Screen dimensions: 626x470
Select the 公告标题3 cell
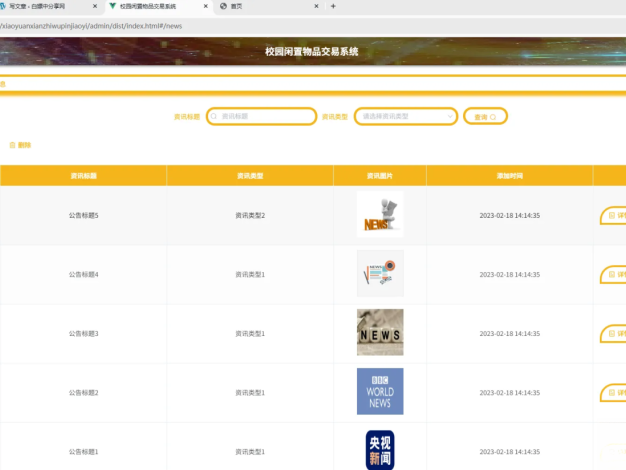[x=83, y=333]
